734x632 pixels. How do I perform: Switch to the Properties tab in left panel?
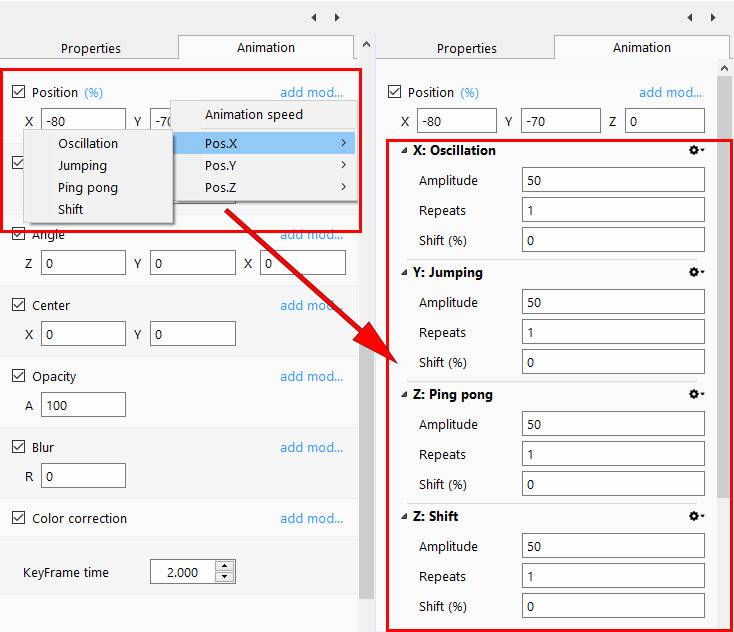[90, 48]
